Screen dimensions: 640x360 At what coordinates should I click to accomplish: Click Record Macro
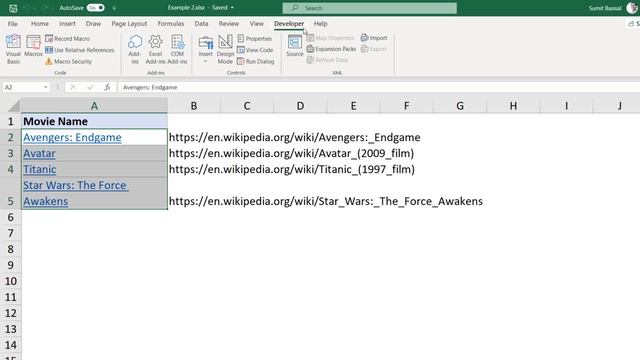tap(67, 38)
